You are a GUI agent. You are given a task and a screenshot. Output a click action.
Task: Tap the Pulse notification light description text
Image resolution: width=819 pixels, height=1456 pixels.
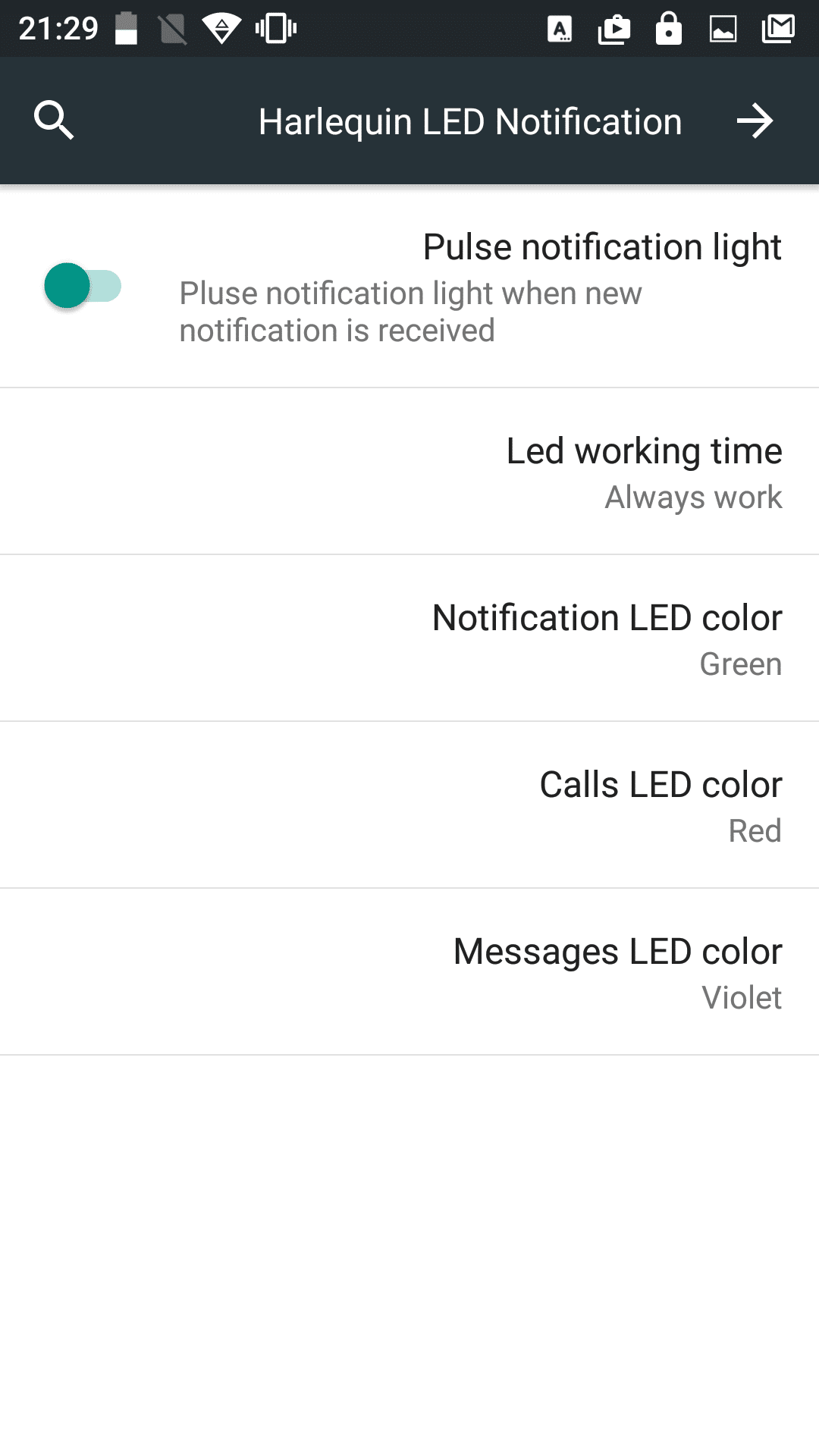[x=410, y=312]
